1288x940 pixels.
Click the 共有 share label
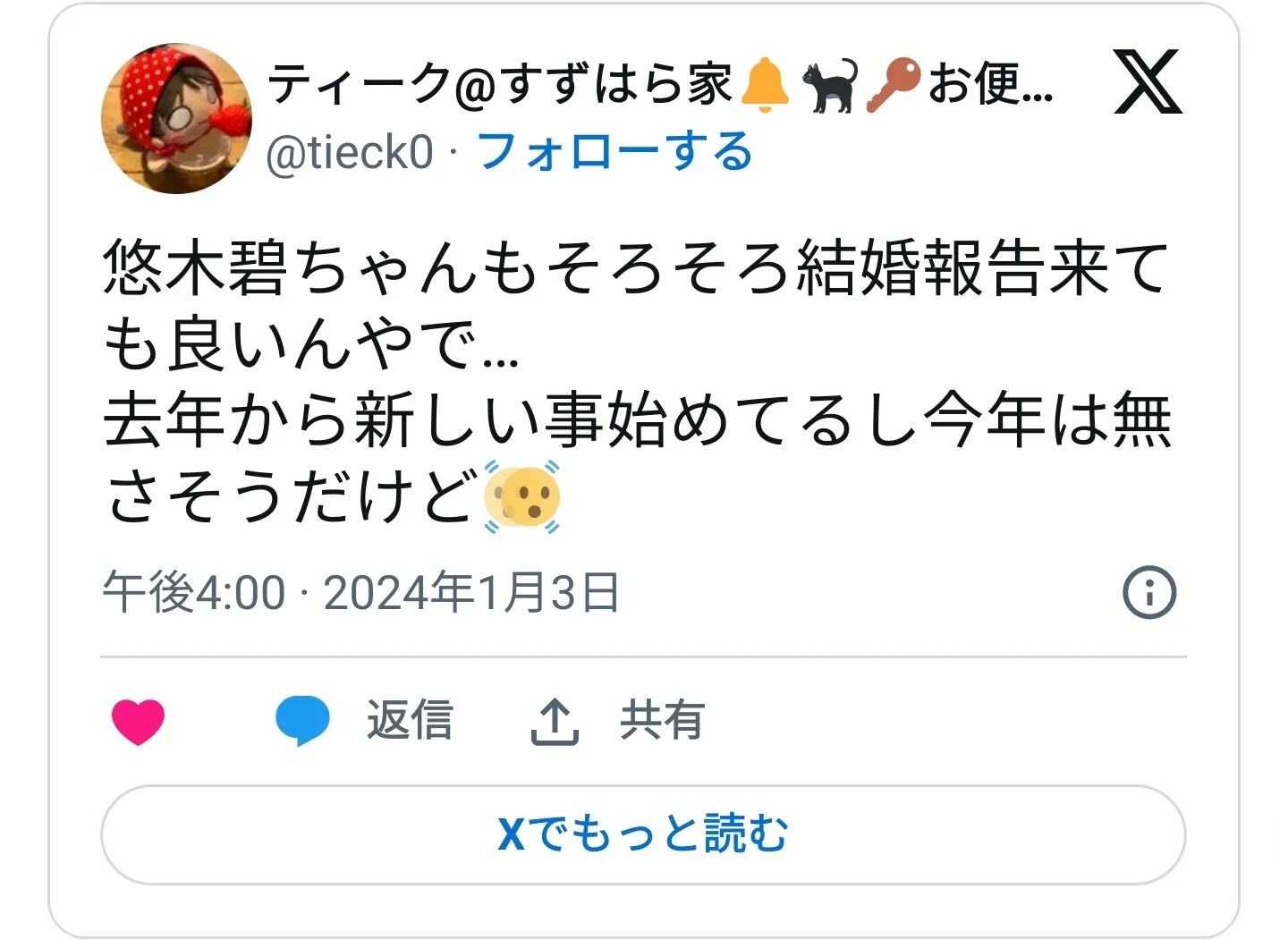pyautogui.click(x=663, y=720)
